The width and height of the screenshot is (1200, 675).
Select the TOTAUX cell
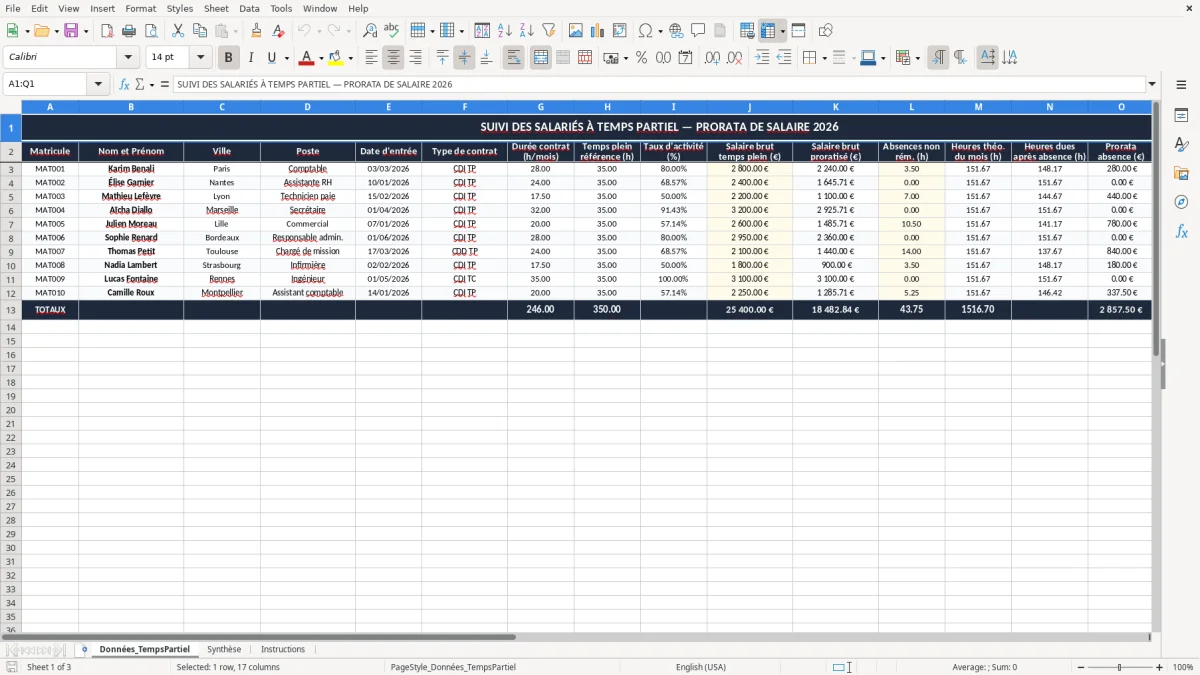point(50,310)
